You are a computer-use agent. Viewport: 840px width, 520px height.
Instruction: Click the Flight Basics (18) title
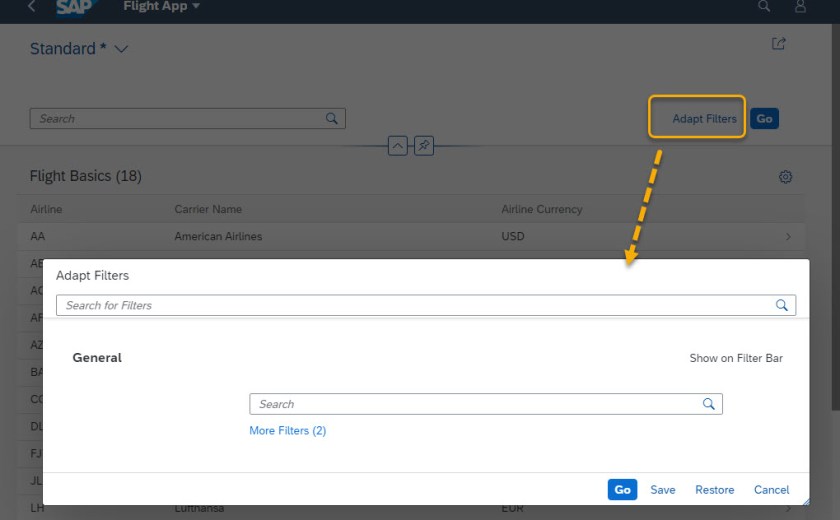coord(86,176)
